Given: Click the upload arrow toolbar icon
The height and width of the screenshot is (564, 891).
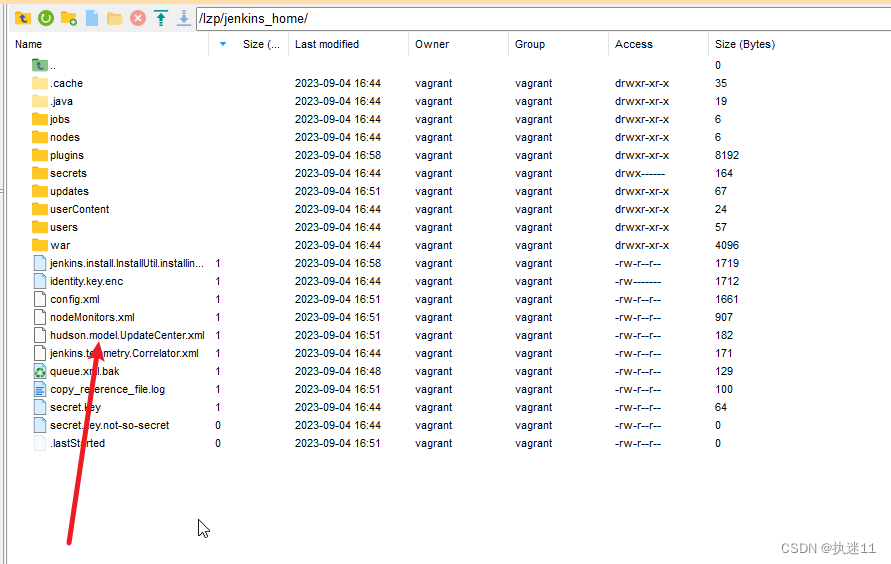Looking at the screenshot, I should coord(161,18).
